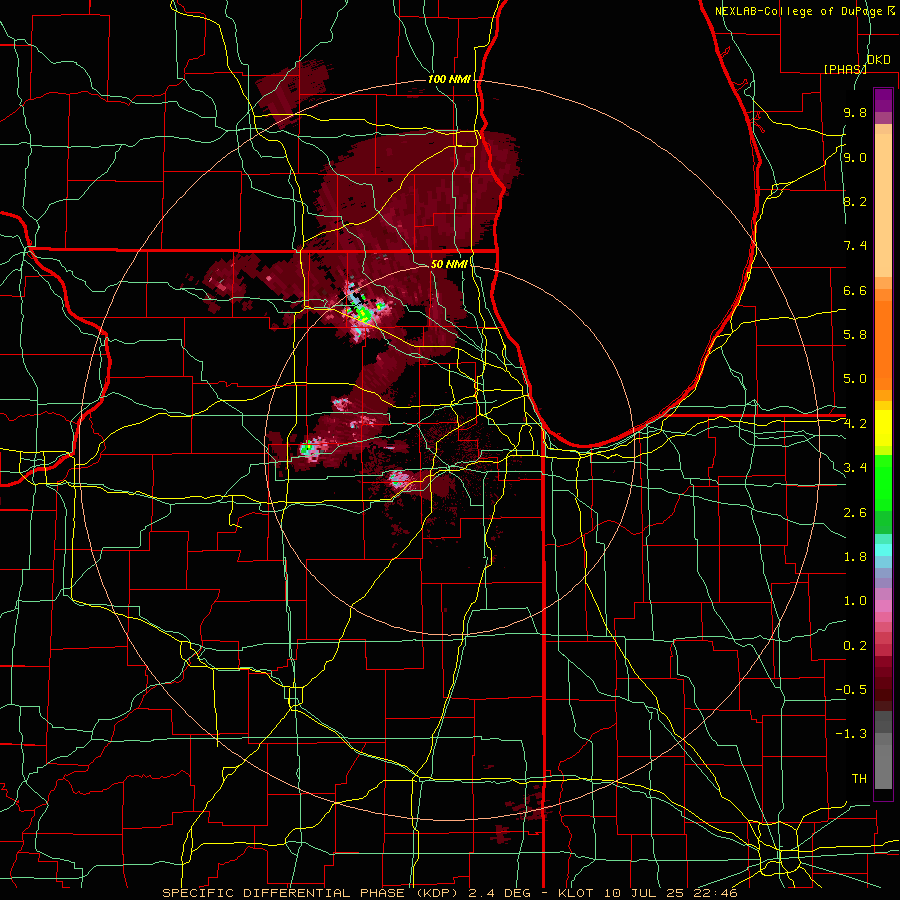The width and height of the screenshot is (900, 900).
Task: Click the 9.0 value on the color scale
Action: pyautogui.click(x=855, y=157)
